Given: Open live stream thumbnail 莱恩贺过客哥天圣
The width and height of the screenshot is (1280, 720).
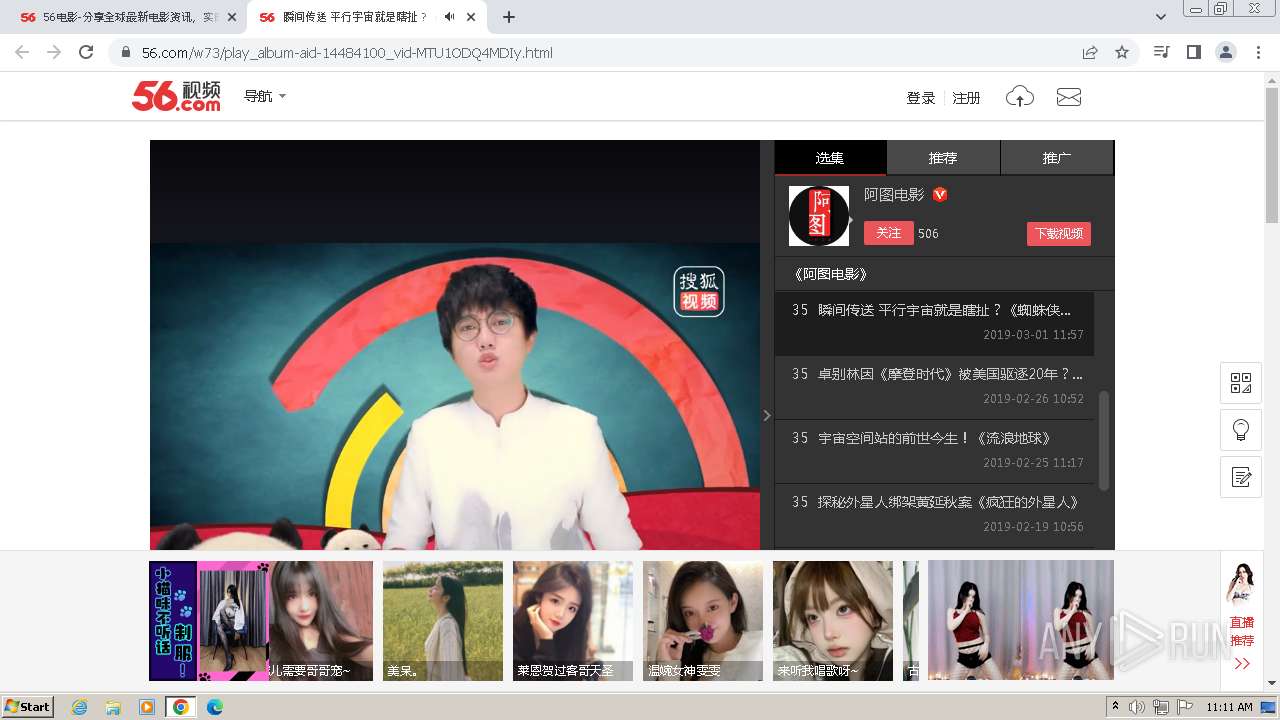Looking at the screenshot, I should (573, 621).
